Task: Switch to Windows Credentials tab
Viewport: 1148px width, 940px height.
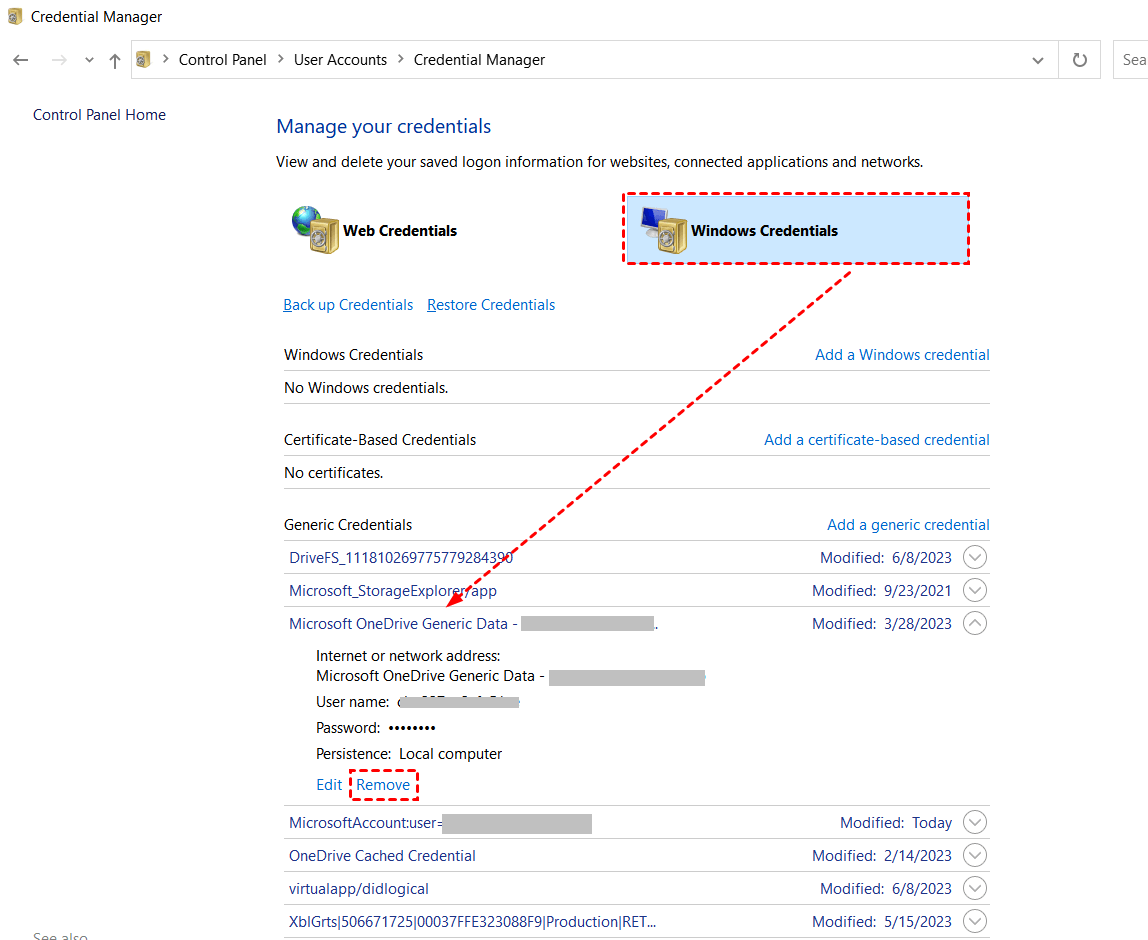Action: (x=796, y=229)
